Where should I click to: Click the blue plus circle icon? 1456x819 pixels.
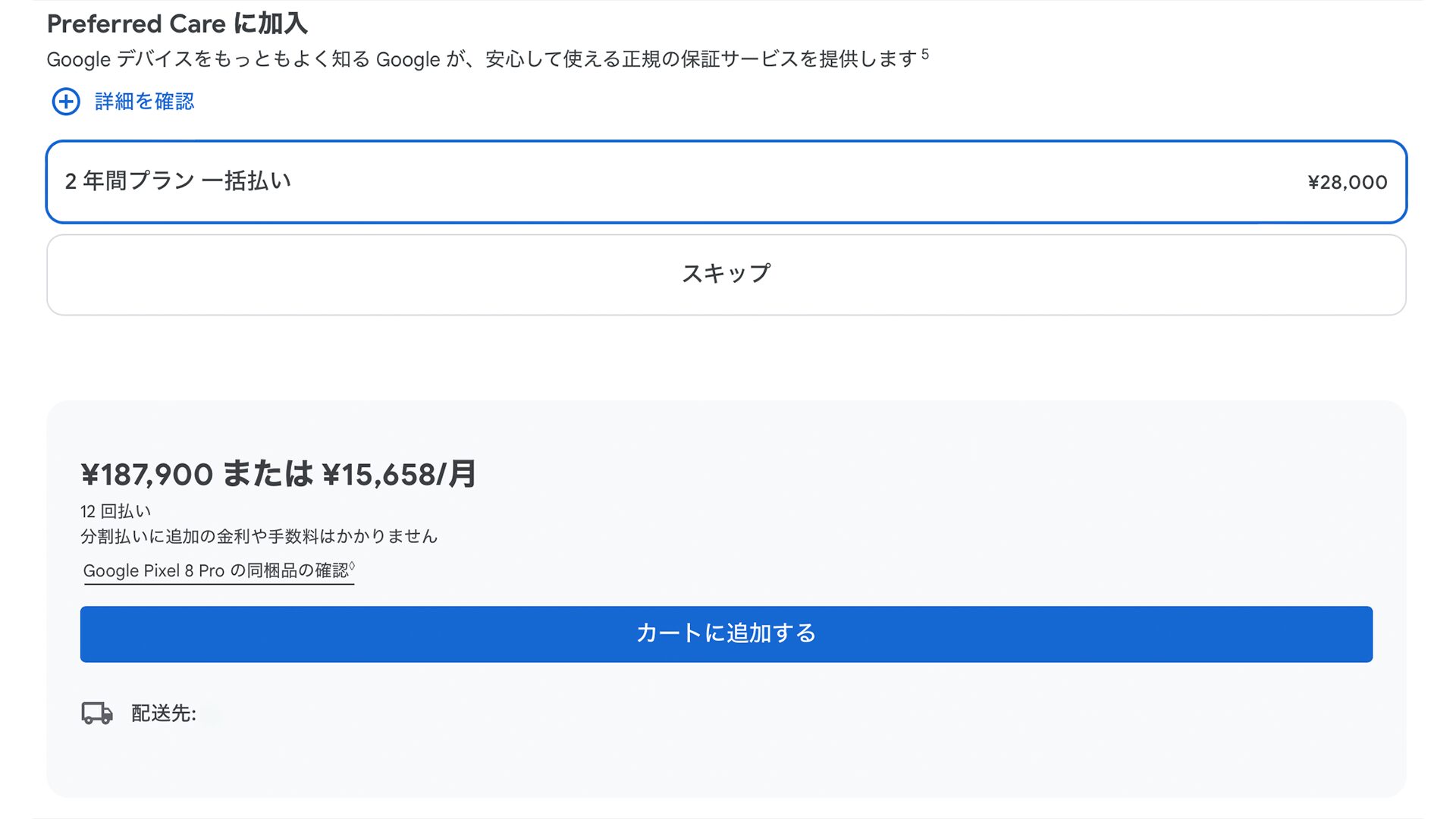[x=66, y=102]
